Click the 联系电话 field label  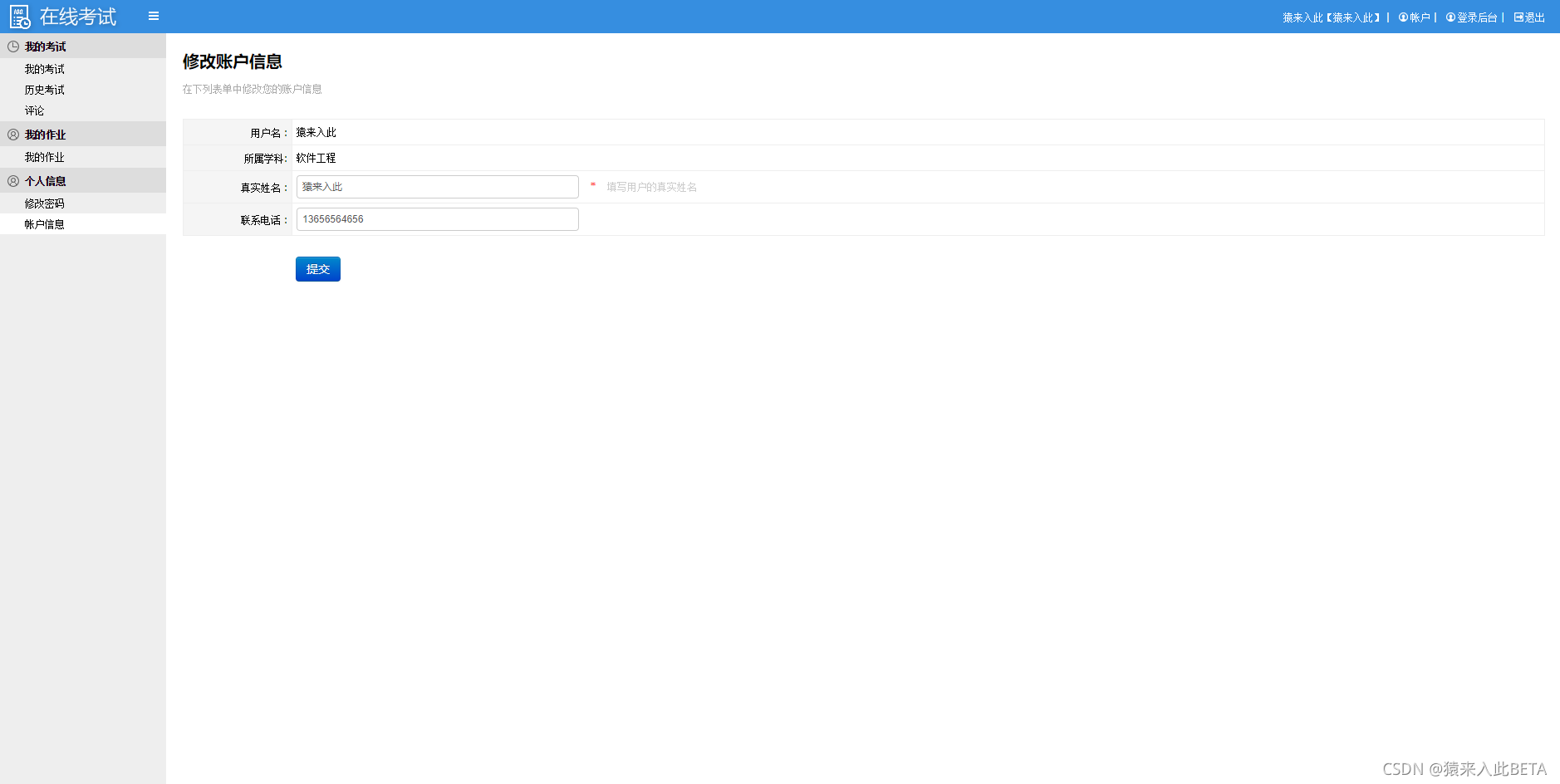tap(263, 220)
